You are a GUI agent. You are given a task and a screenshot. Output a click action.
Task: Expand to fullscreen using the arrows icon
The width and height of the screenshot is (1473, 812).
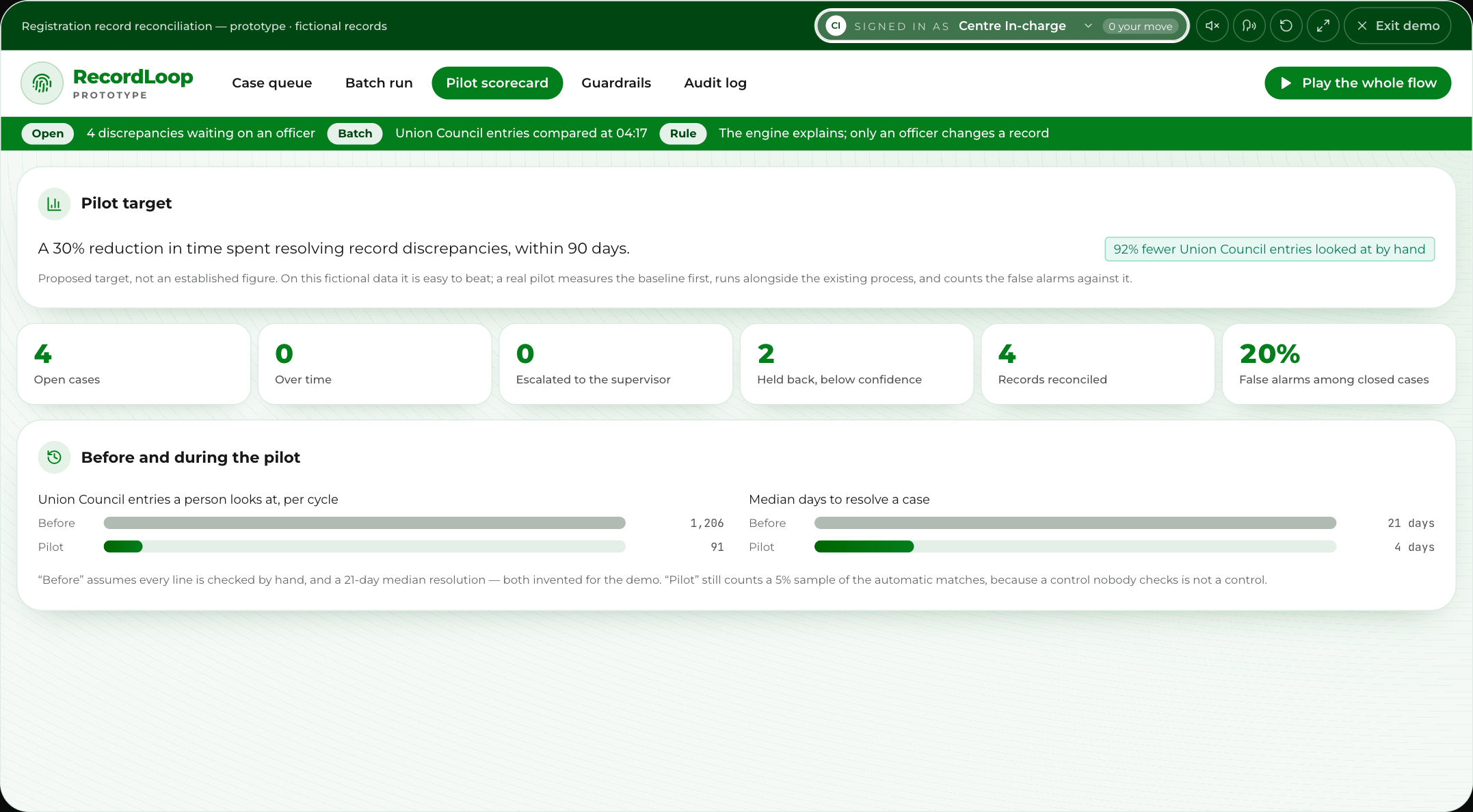(x=1323, y=26)
